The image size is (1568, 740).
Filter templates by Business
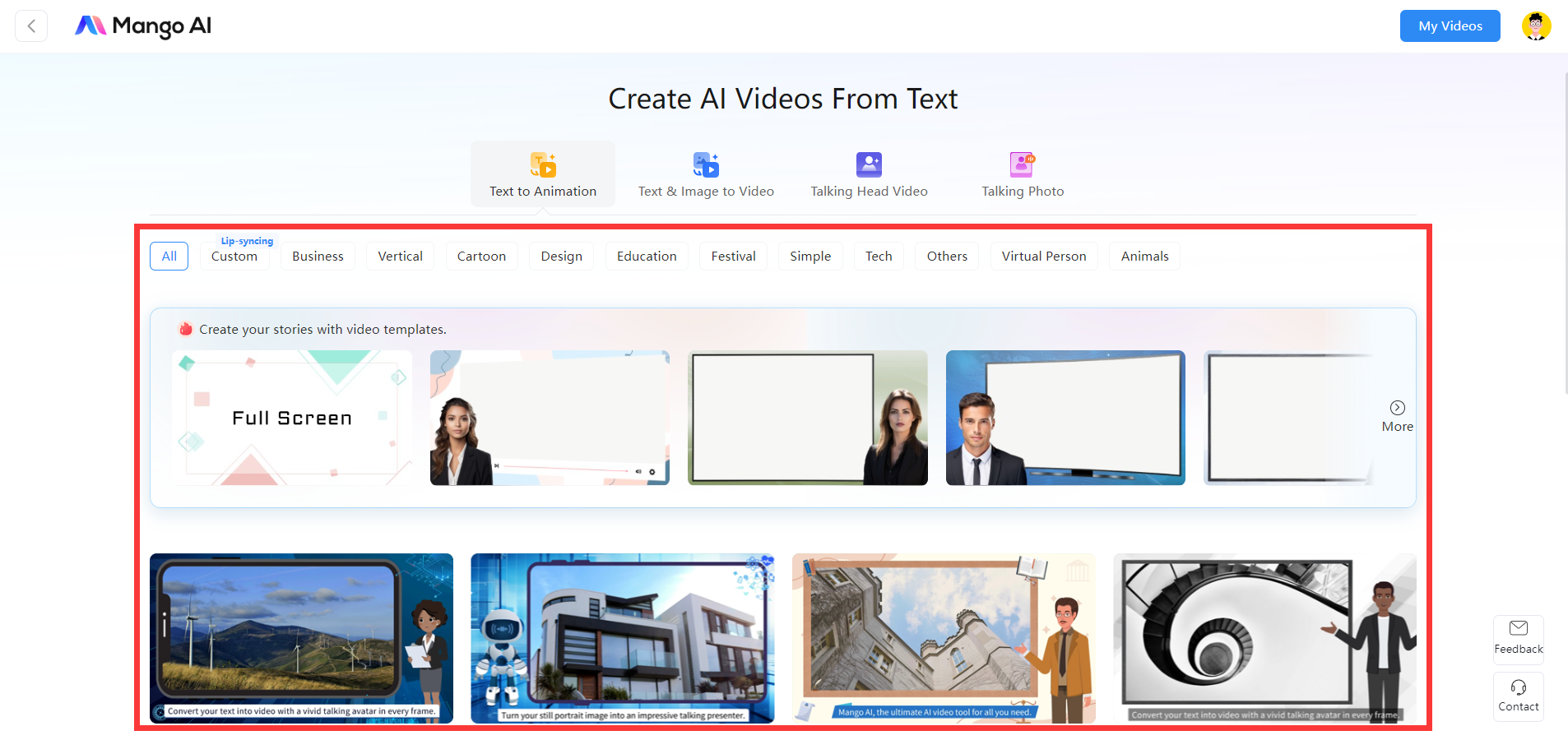pos(318,257)
